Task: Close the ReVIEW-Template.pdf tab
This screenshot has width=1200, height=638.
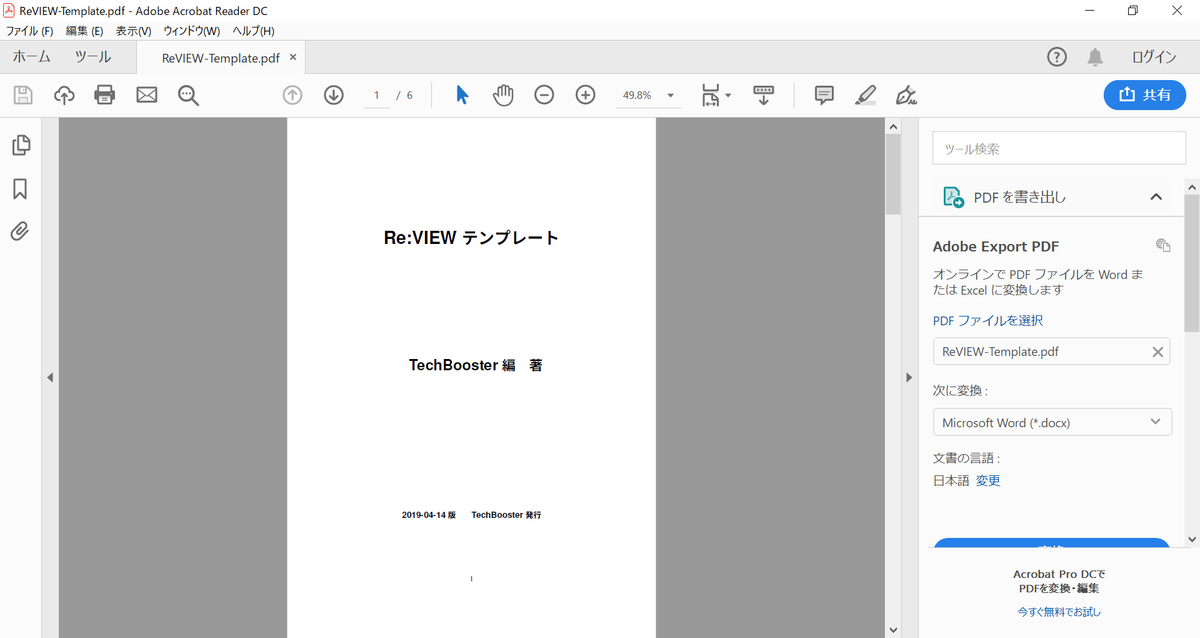Action: (294, 58)
